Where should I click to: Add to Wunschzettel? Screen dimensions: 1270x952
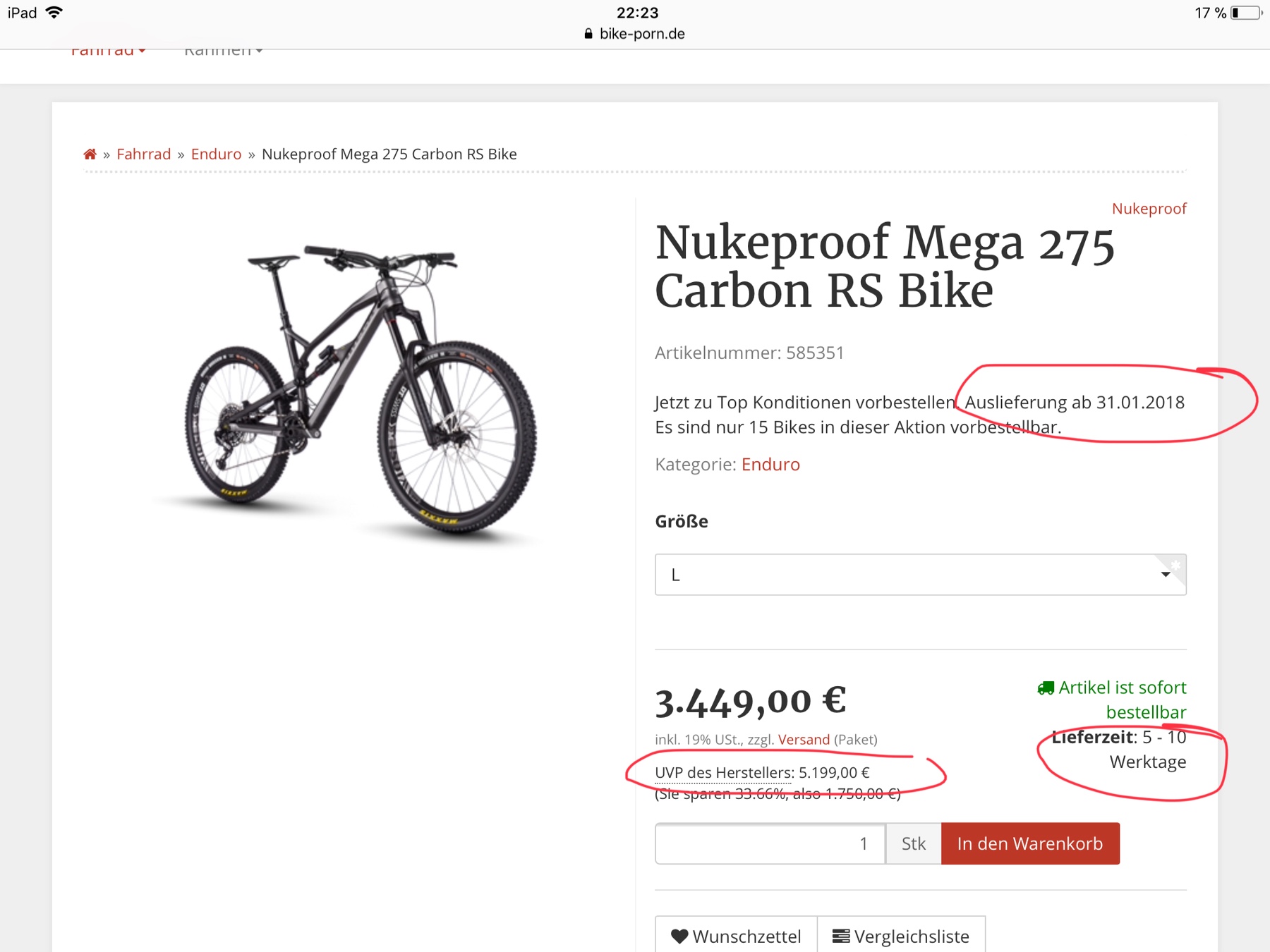[737, 936]
